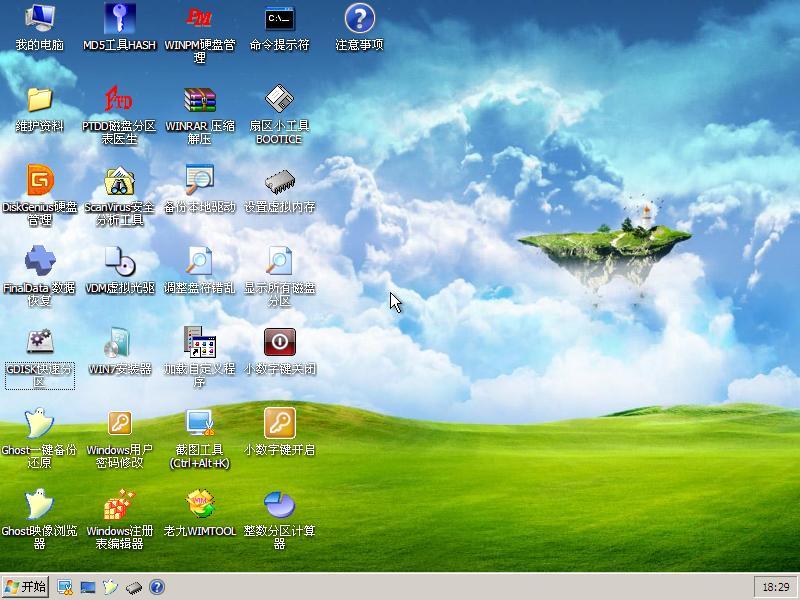The height and width of the screenshot is (600, 800).
Task: Click taskbar screenshot tool quick-launch icon
Action: pos(65,587)
